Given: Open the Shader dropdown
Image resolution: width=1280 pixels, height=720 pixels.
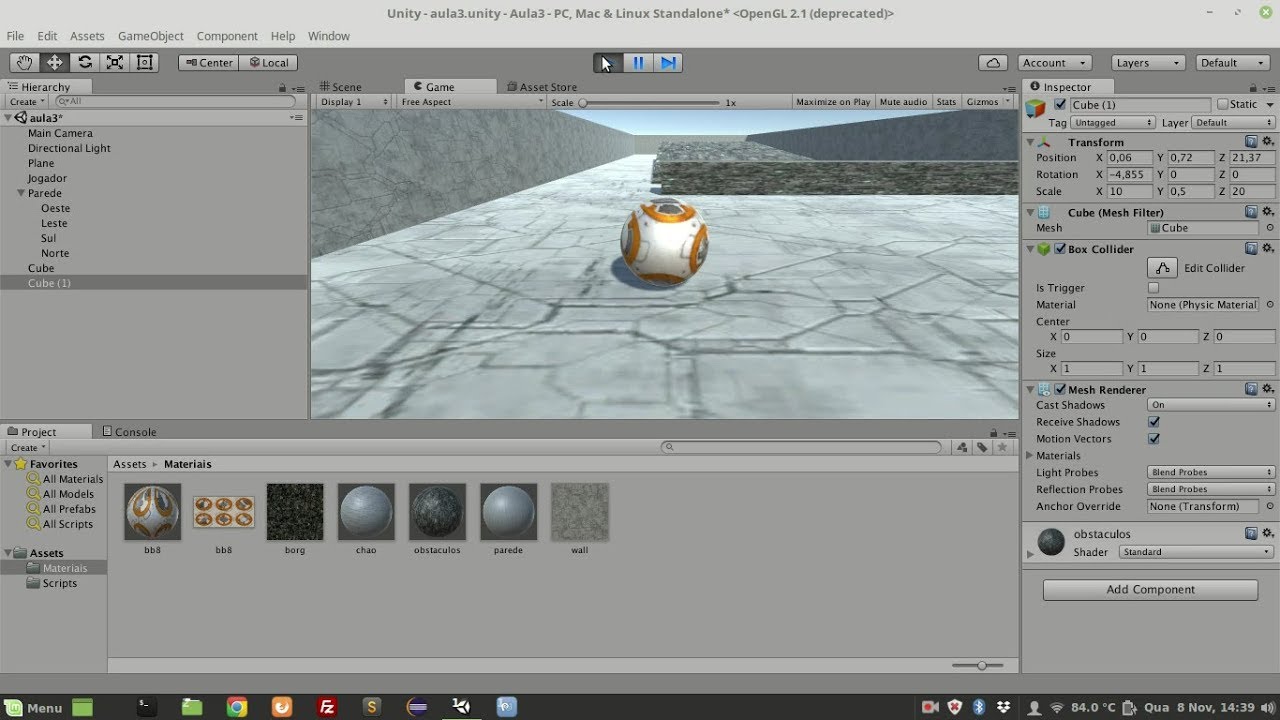Looking at the screenshot, I should (1195, 552).
